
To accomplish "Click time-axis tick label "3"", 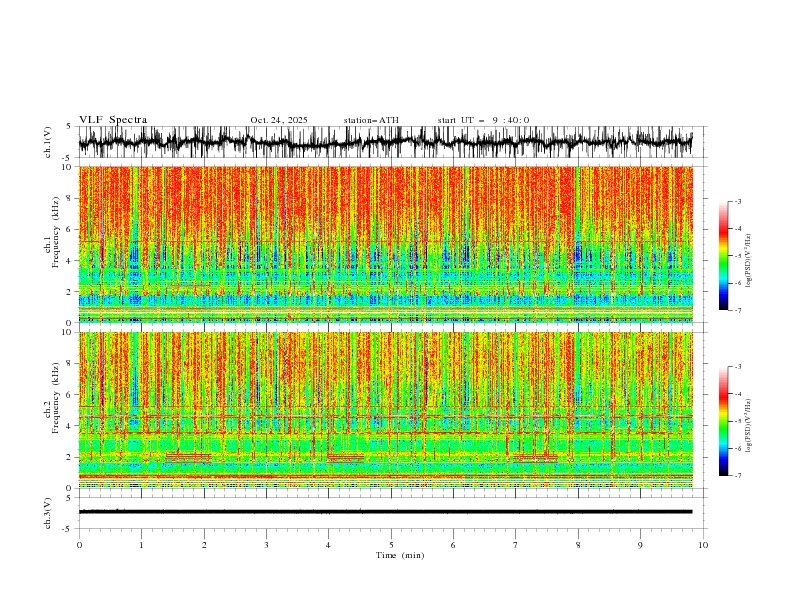I will tap(266, 545).
